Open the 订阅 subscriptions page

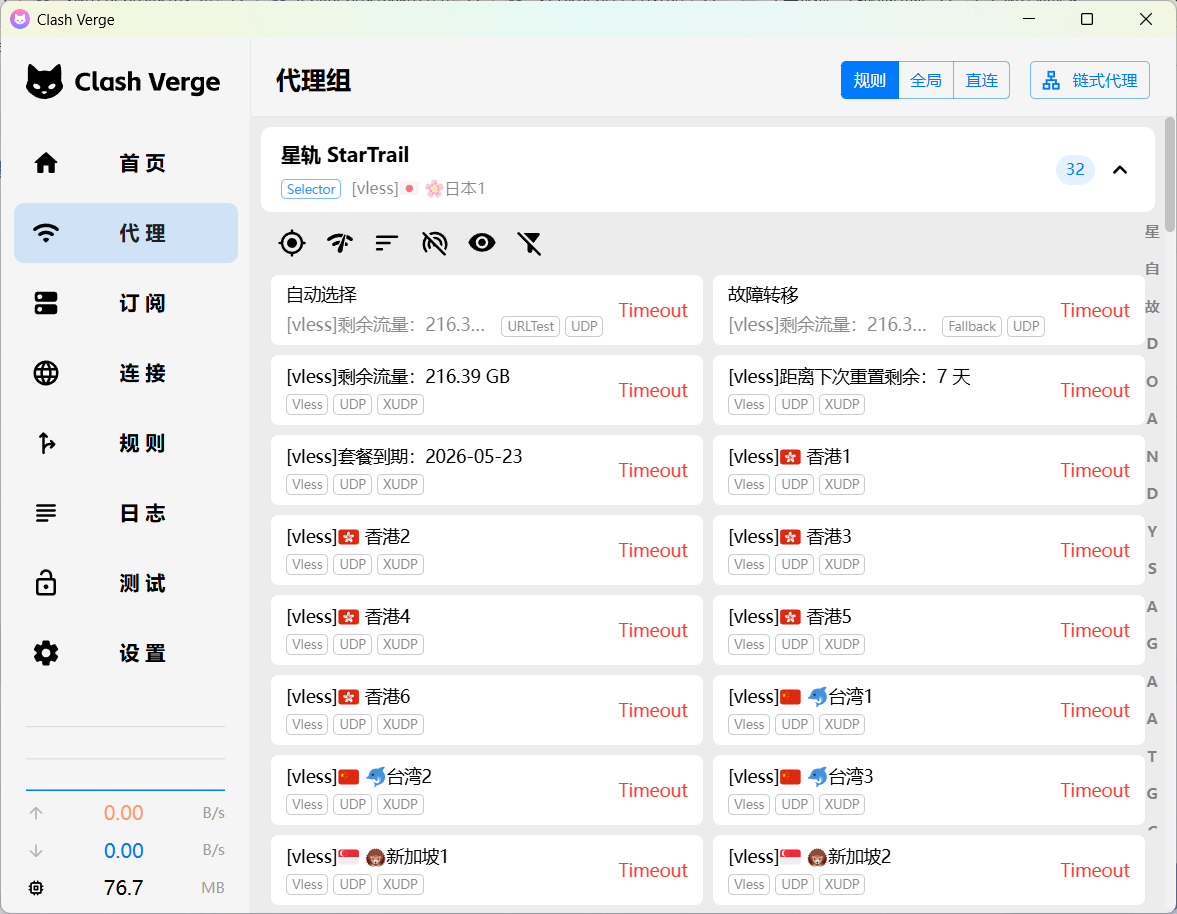(126, 303)
